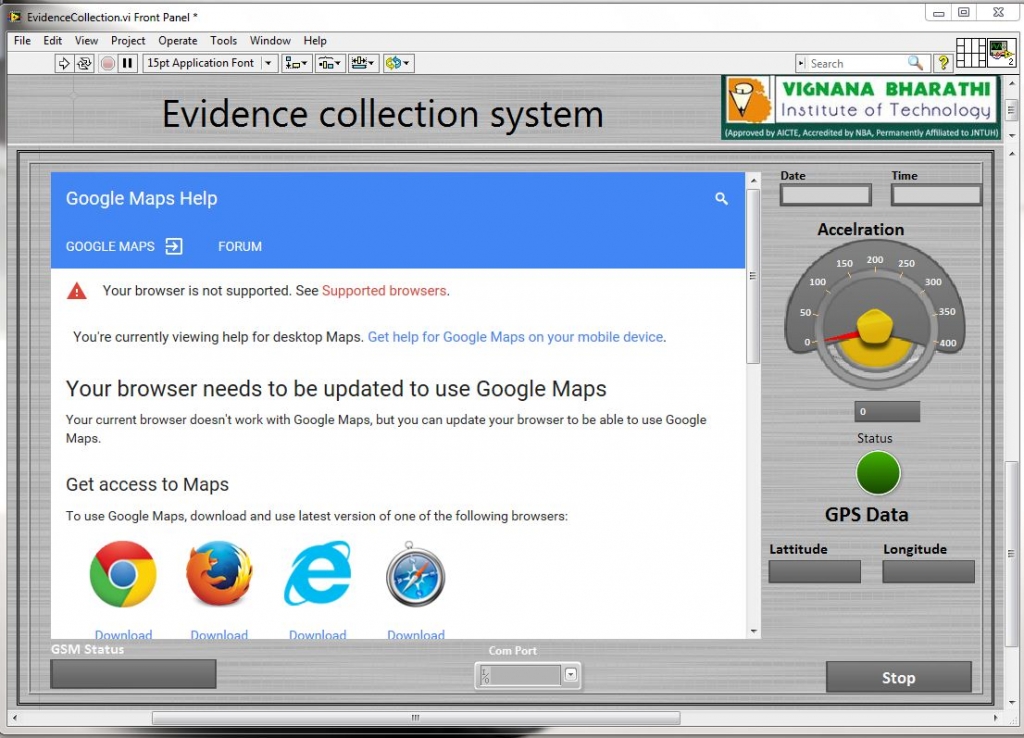Toggle the green Status LED indicator

click(878, 473)
